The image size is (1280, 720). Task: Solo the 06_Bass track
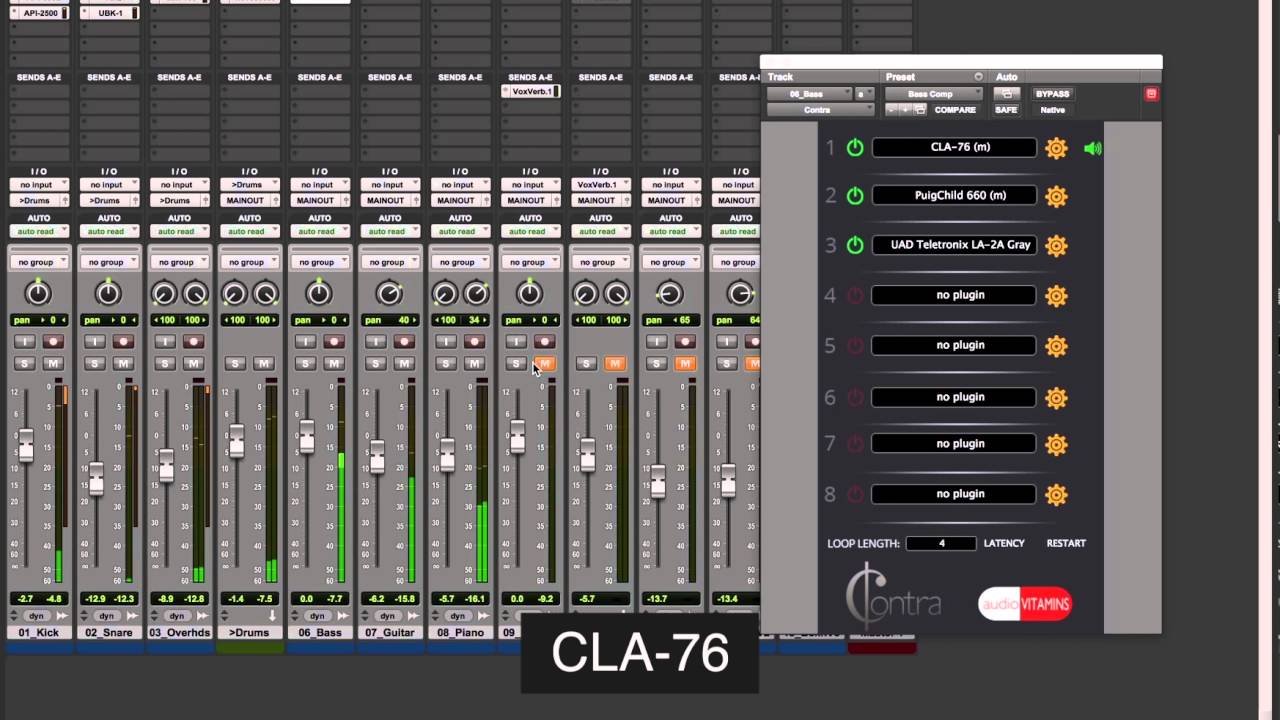pyautogui.click(x=305, y=364)
